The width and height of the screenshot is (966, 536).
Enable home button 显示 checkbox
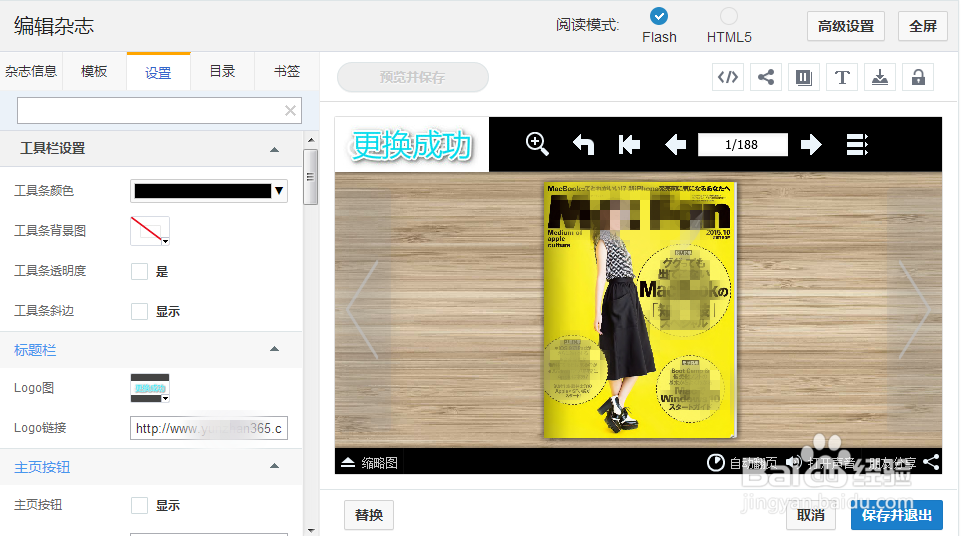[139, 505]
